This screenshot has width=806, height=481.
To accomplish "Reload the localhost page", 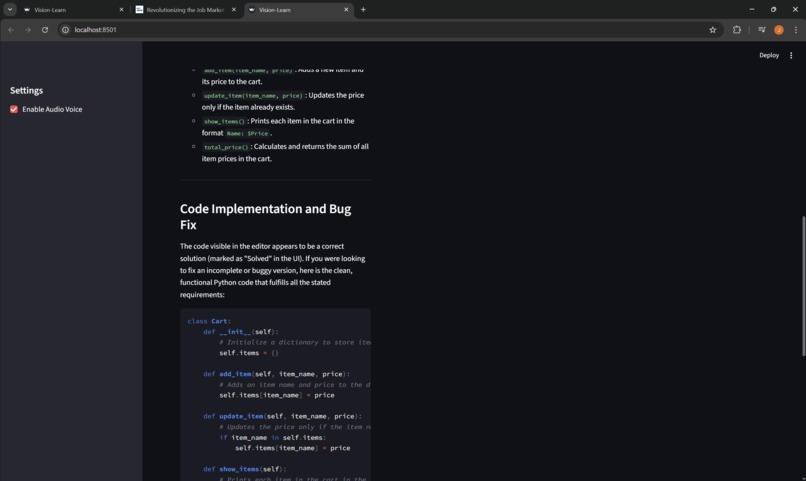I will click(45, 30).
